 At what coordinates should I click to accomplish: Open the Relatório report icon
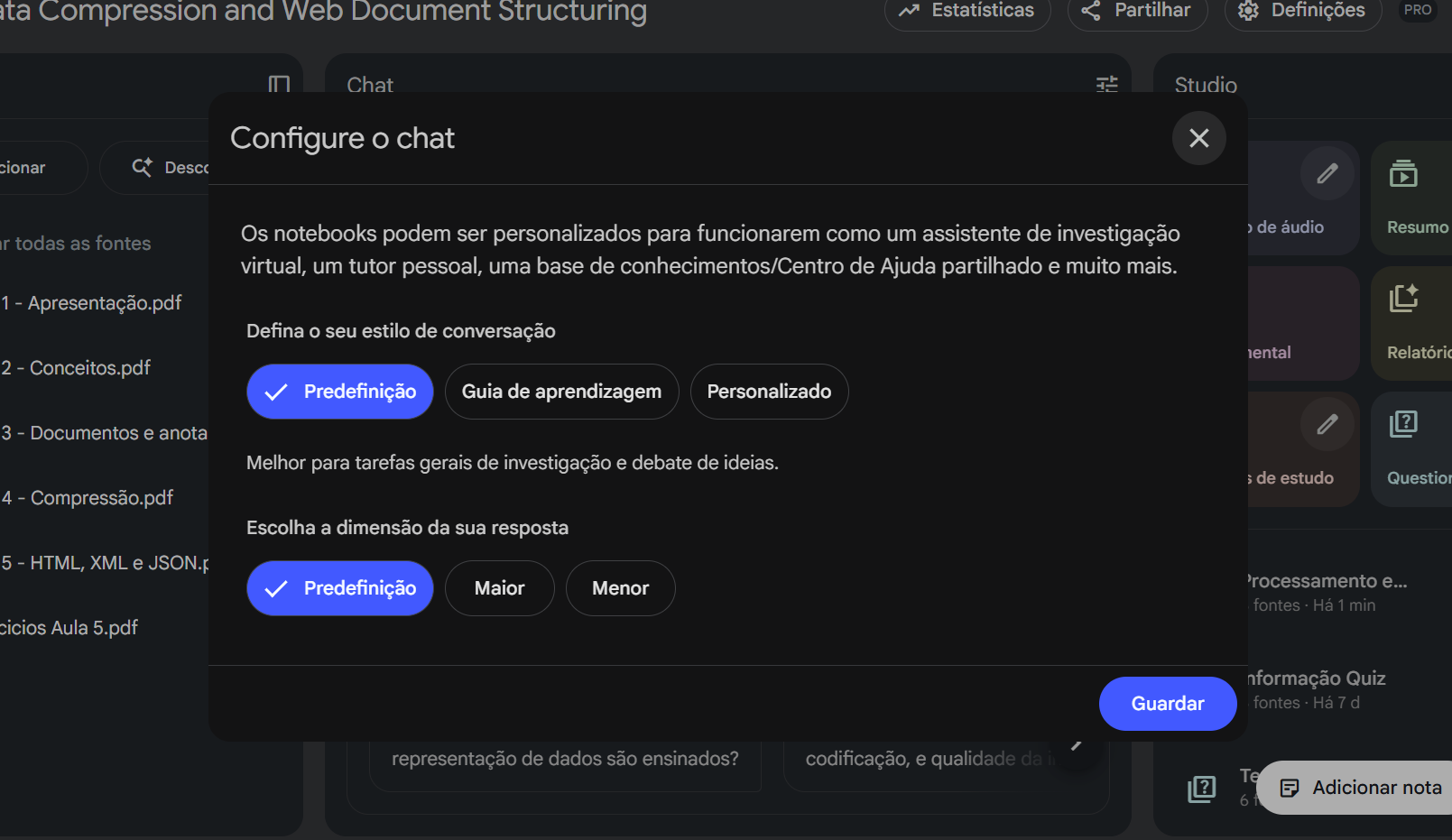point(1403,299)
